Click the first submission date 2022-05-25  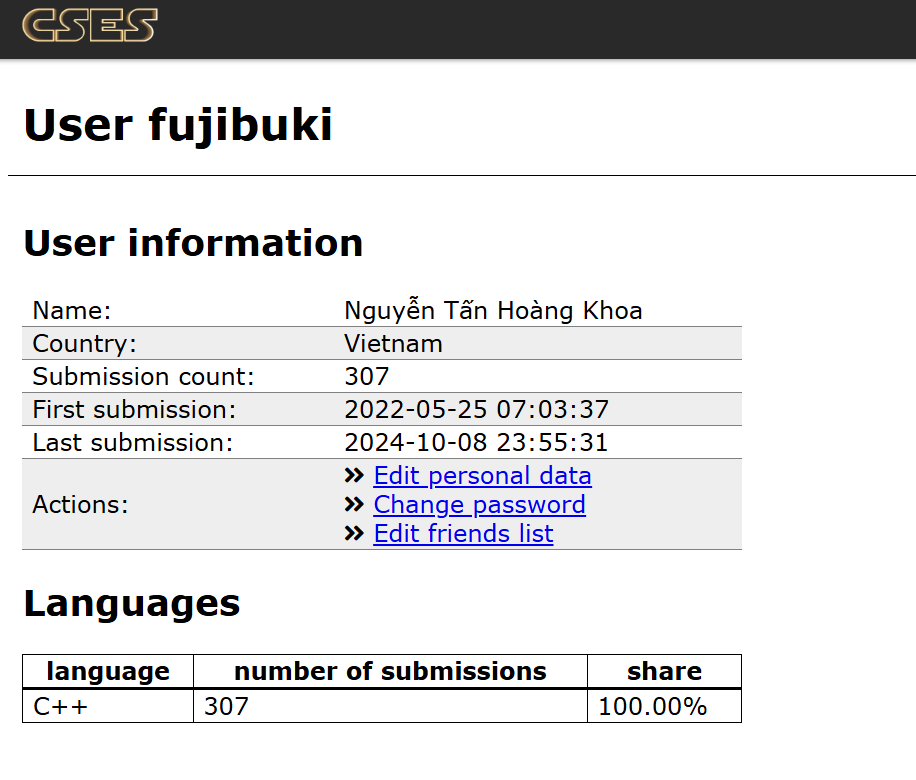pyautogui.click(x=476, y=410)
